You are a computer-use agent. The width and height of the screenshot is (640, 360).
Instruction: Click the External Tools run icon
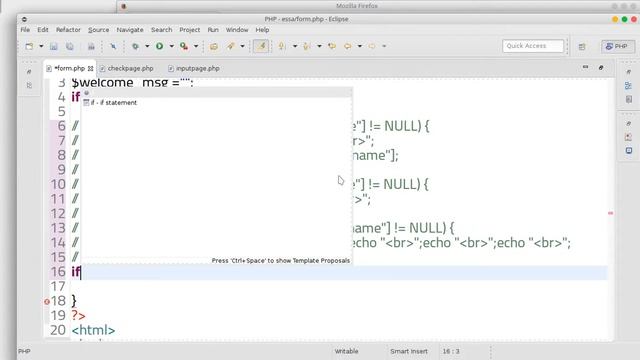[x=184, y=46]
